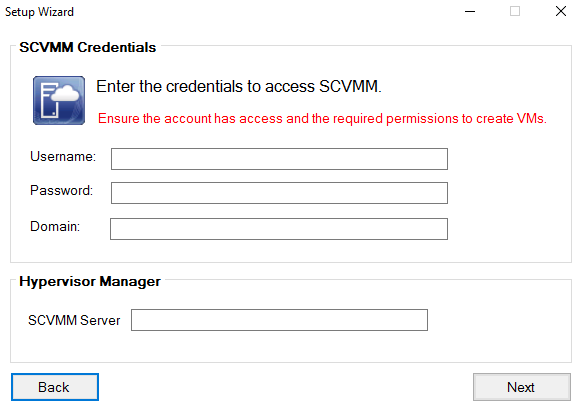This screenshot has width=579, height=415.
Task: Minimize the Setup Wizard window
Action: 470,11
